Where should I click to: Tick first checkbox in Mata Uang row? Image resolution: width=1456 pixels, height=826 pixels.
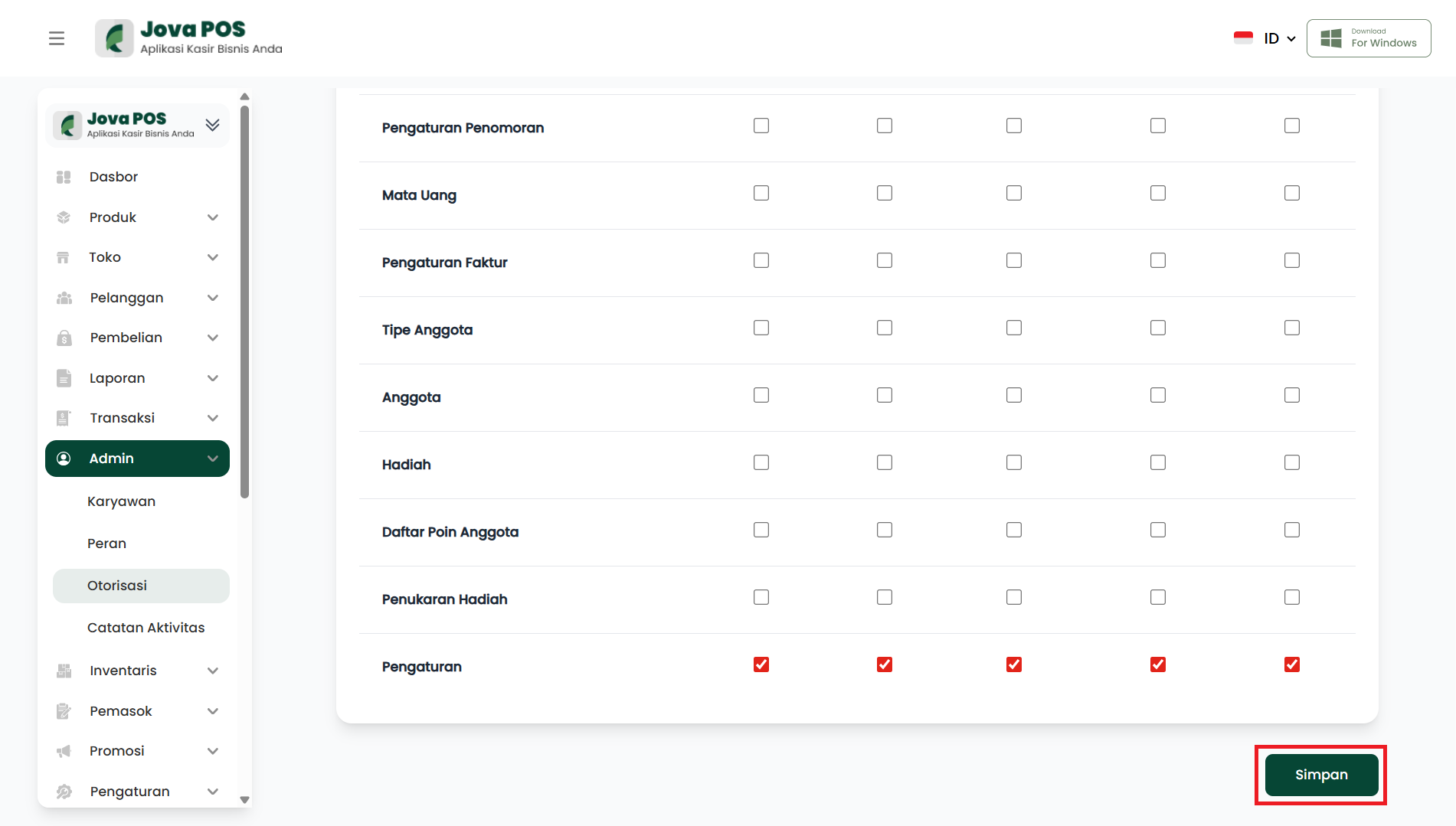click(x=761, y=193)
